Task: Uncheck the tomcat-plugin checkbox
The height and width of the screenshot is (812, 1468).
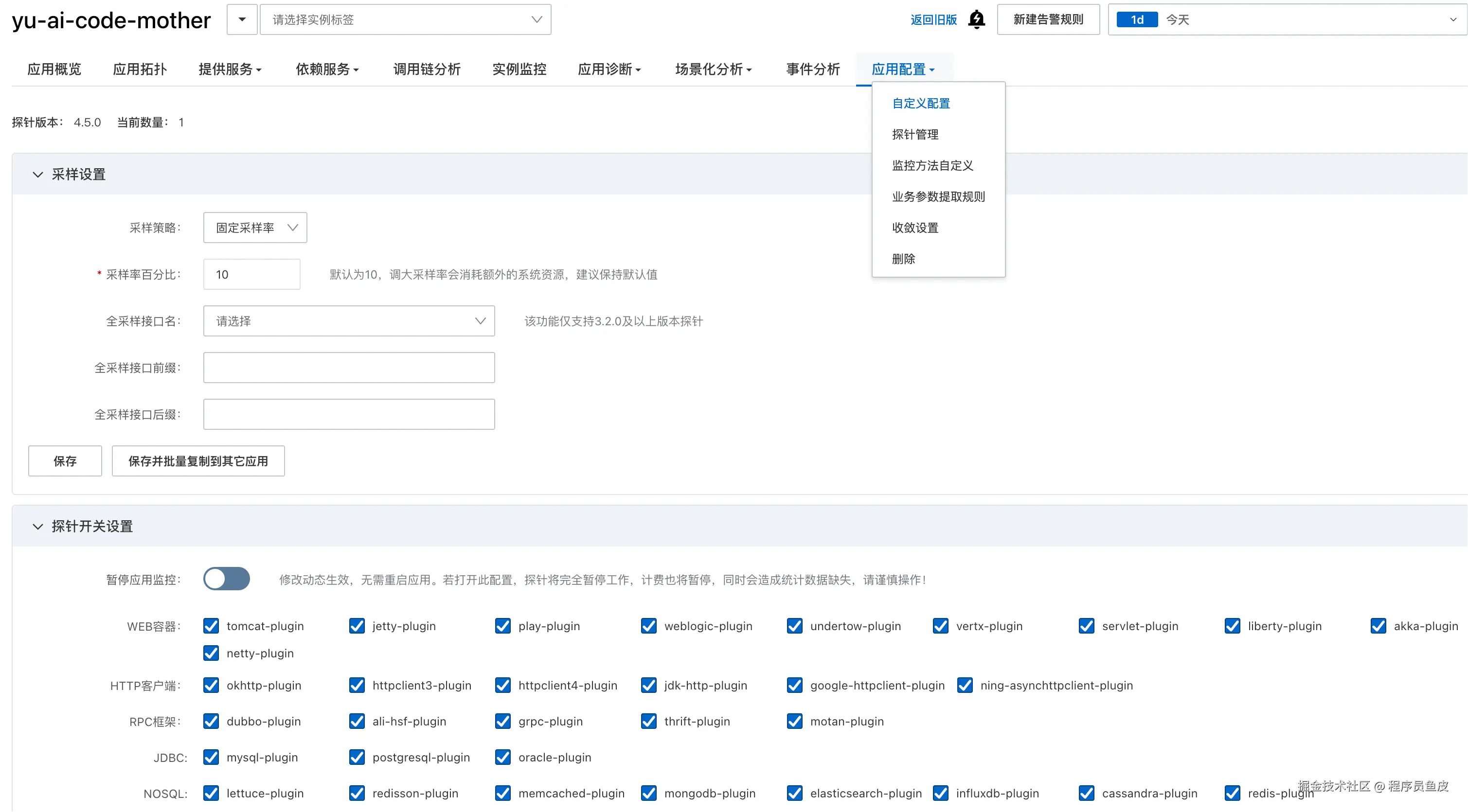Action: (211, 626)
